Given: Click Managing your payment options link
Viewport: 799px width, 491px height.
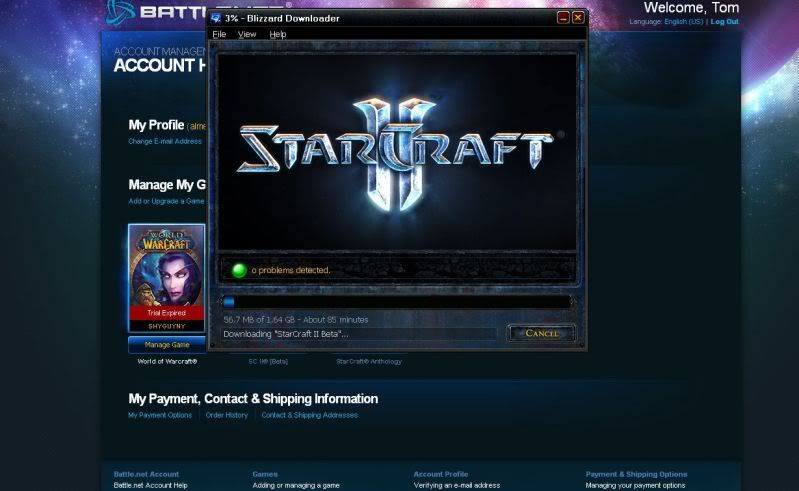Looking at the screenshot, I should point(635,485).
